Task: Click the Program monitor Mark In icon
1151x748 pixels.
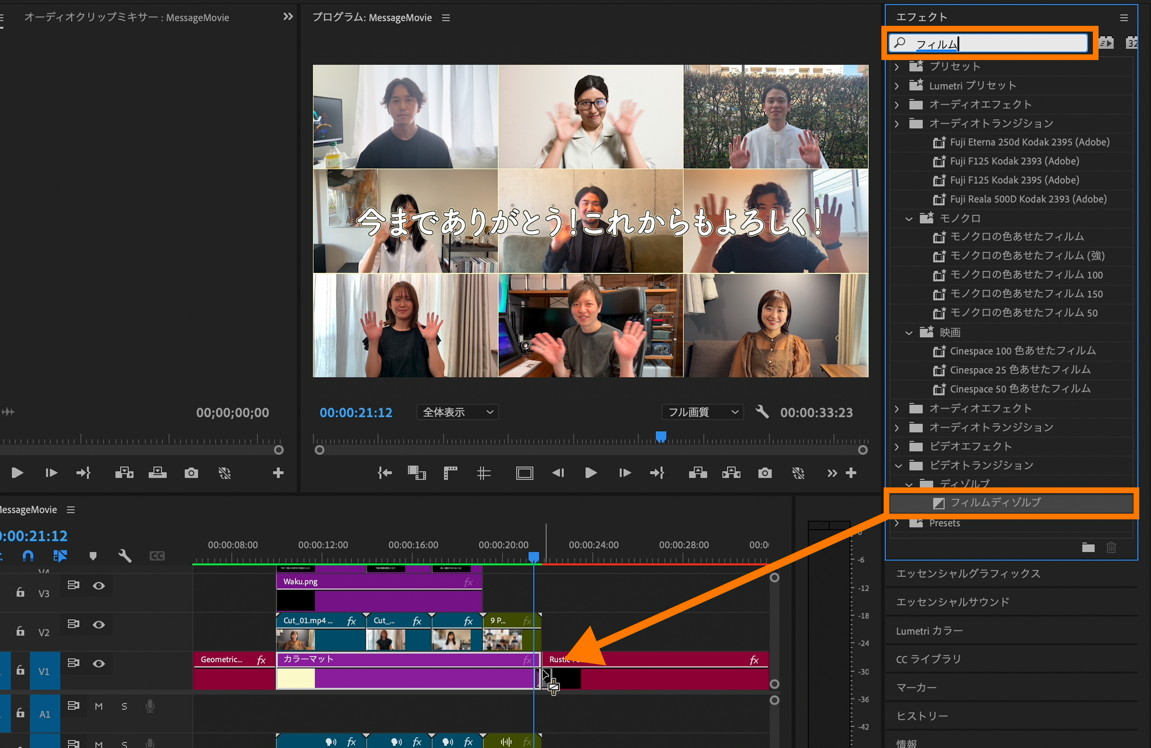Action: (384, 473)
